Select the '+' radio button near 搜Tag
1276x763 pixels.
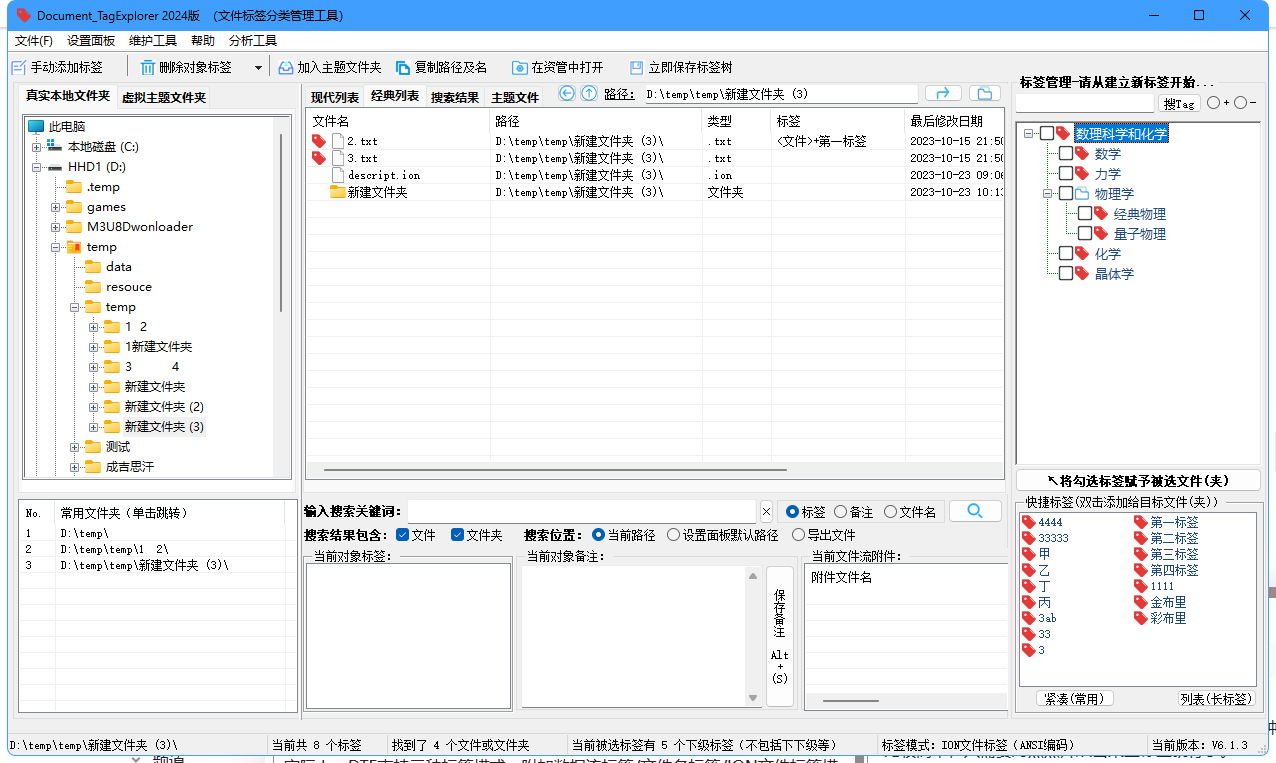[1213, 103]
